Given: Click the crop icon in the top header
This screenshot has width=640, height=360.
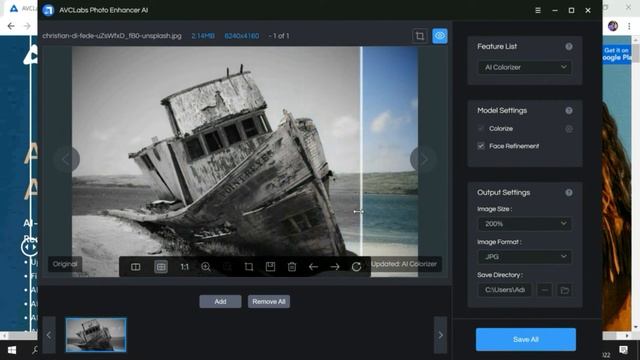Looking at the screenshot, I should (x=420, y=36).
